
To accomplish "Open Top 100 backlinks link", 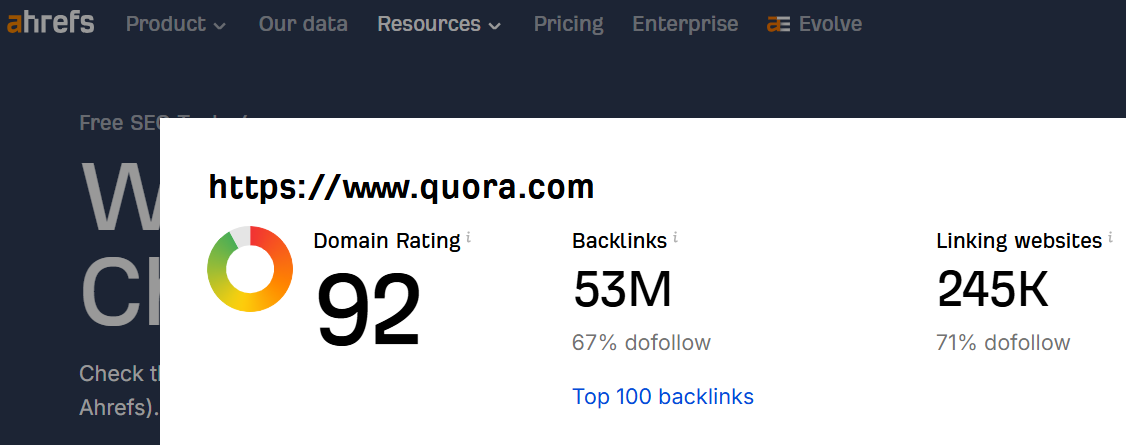I will tap(663, 396).
